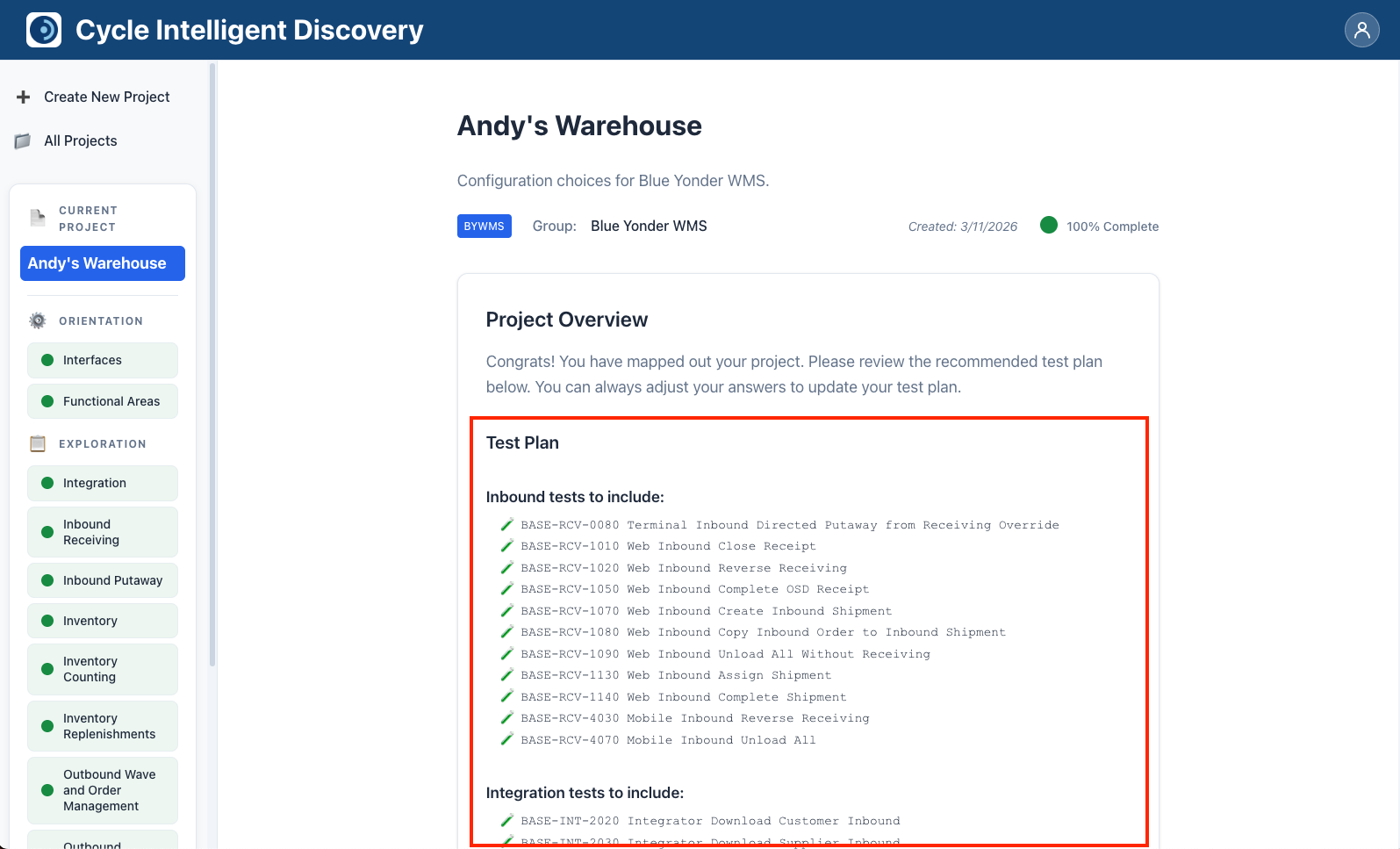The image size is (1400, 849).
Task: Click the green status dot beside Interfaces
Action: [47, 360]
